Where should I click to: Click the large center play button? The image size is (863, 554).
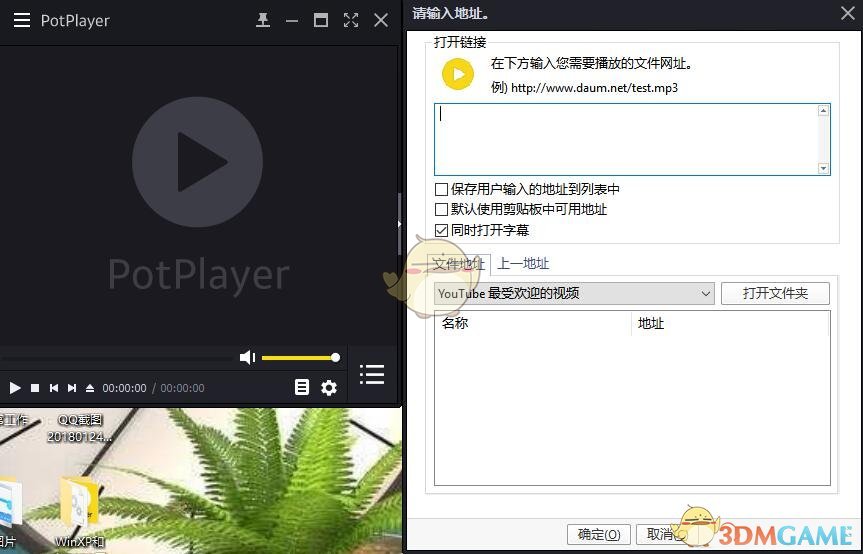pyautogui.click(x=198, y=162)
